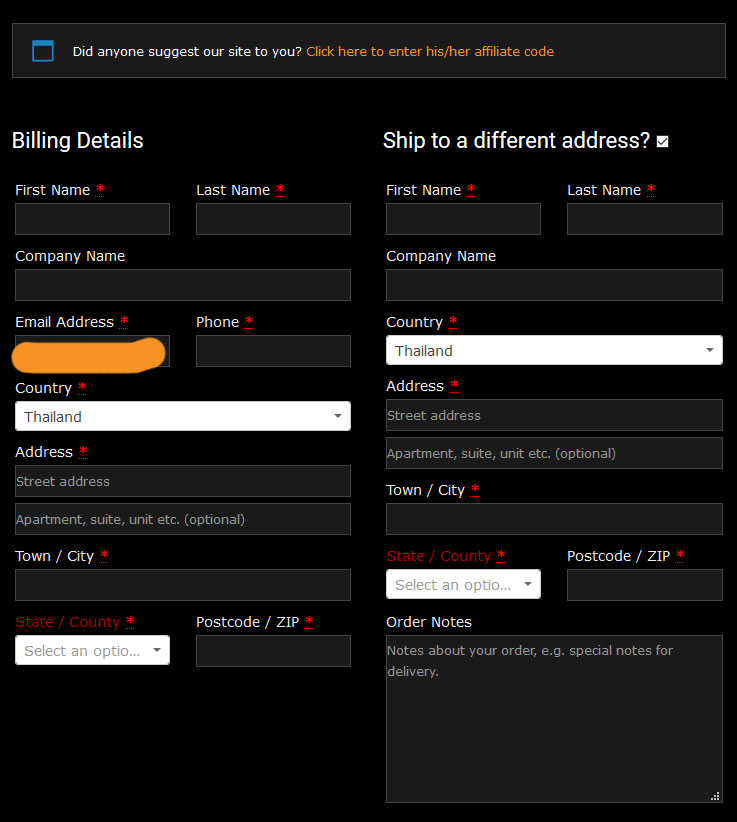Select billing Apartment, suite, unit field
This screenshot has width=737, height=822.
(x=182, y=519)
